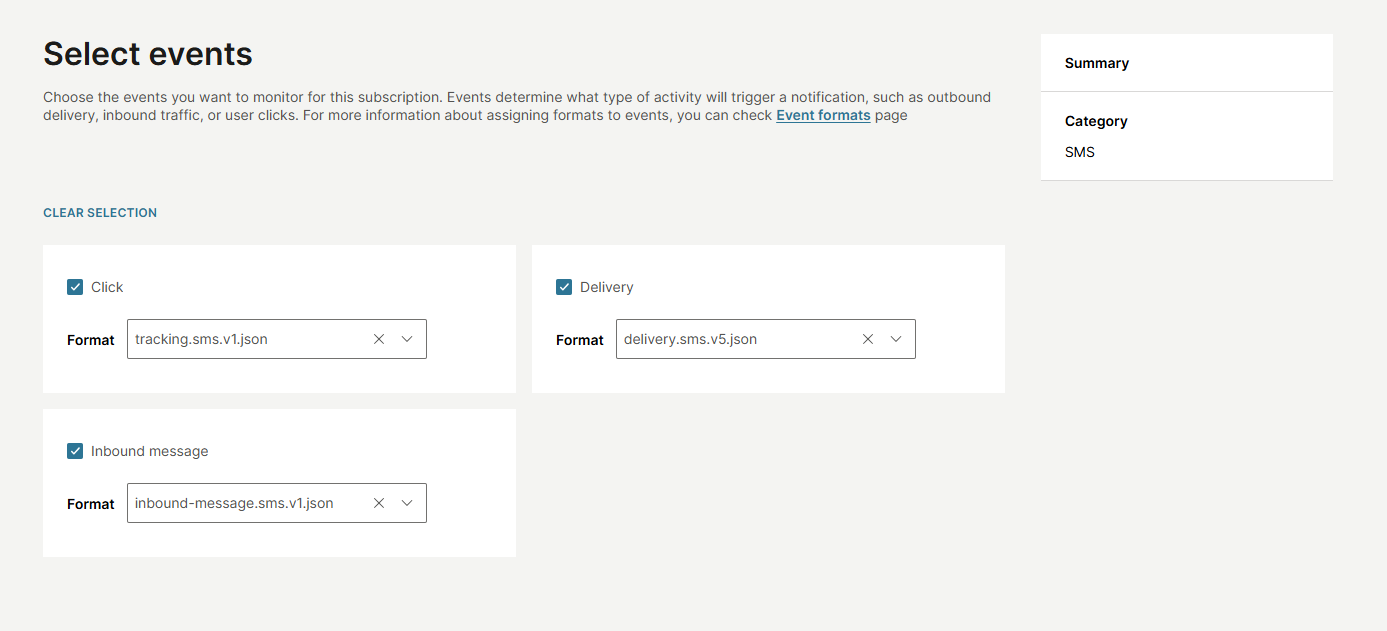Clear the tracking.sms.v1.json format selection
Image resolution: width=1387 pixels, height=631 pixels.
[x=379, y=339]
